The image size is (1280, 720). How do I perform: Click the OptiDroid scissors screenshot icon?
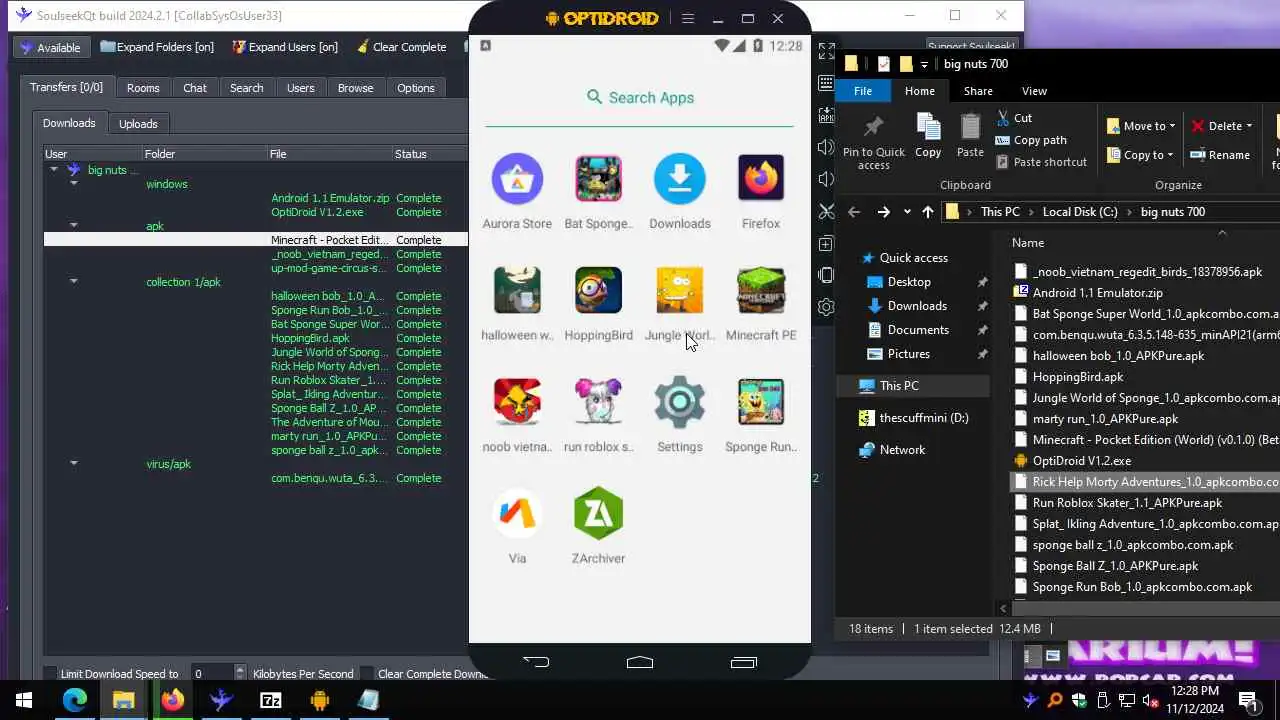click(x=826, y=211)
